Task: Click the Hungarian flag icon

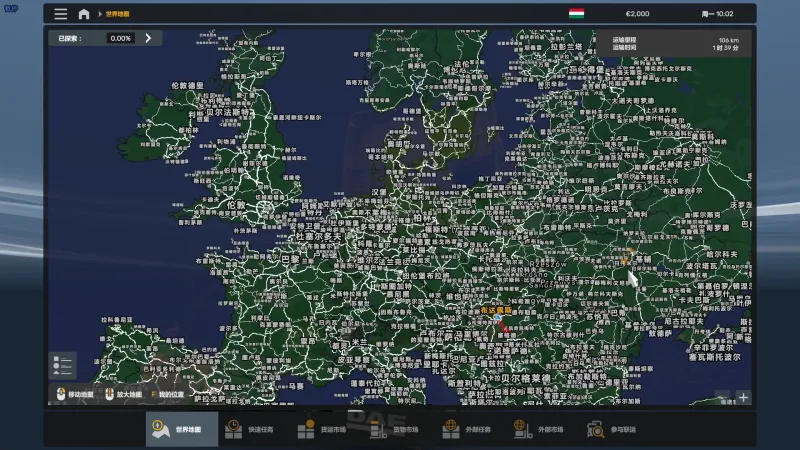Action: tap(576, 14)
